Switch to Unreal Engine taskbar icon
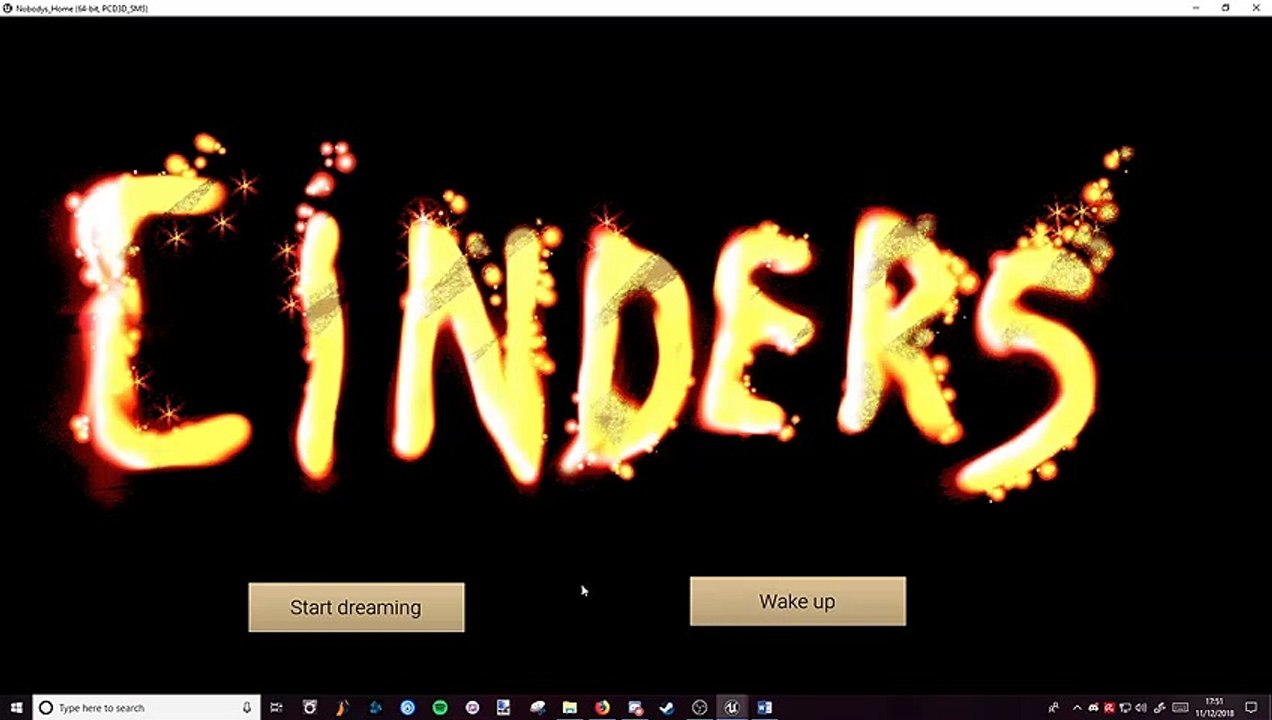Screen dimensions: 1272x720 click(732, 708)
